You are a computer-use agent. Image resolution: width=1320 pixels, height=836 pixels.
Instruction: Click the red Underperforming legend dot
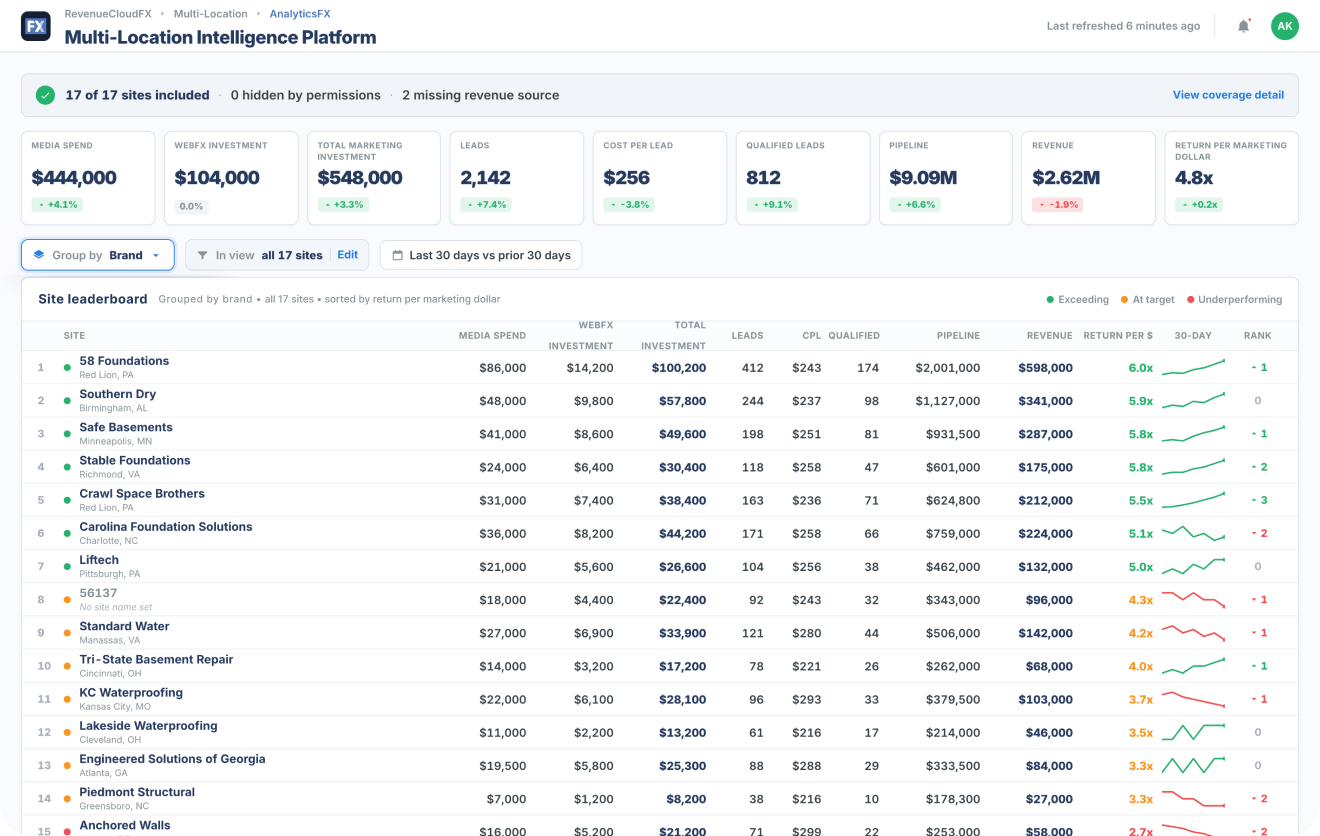pos(1190,299)
